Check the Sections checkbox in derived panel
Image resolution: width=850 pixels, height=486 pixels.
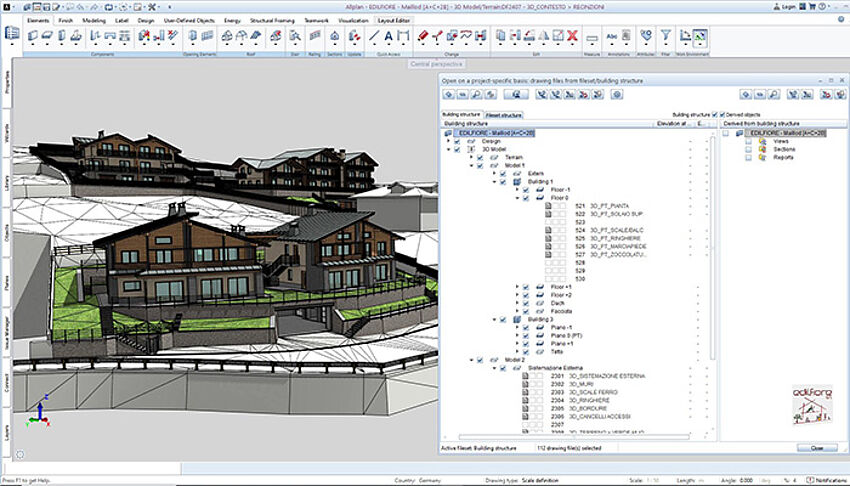(x=748, y=149)
